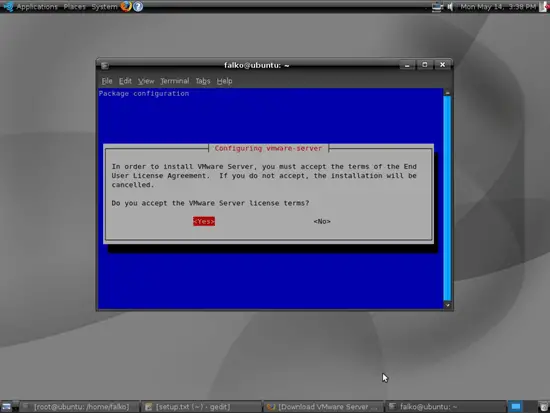The image size is (550, 413).
Task: Open the Tabs menu
Action: coord(203,81)
